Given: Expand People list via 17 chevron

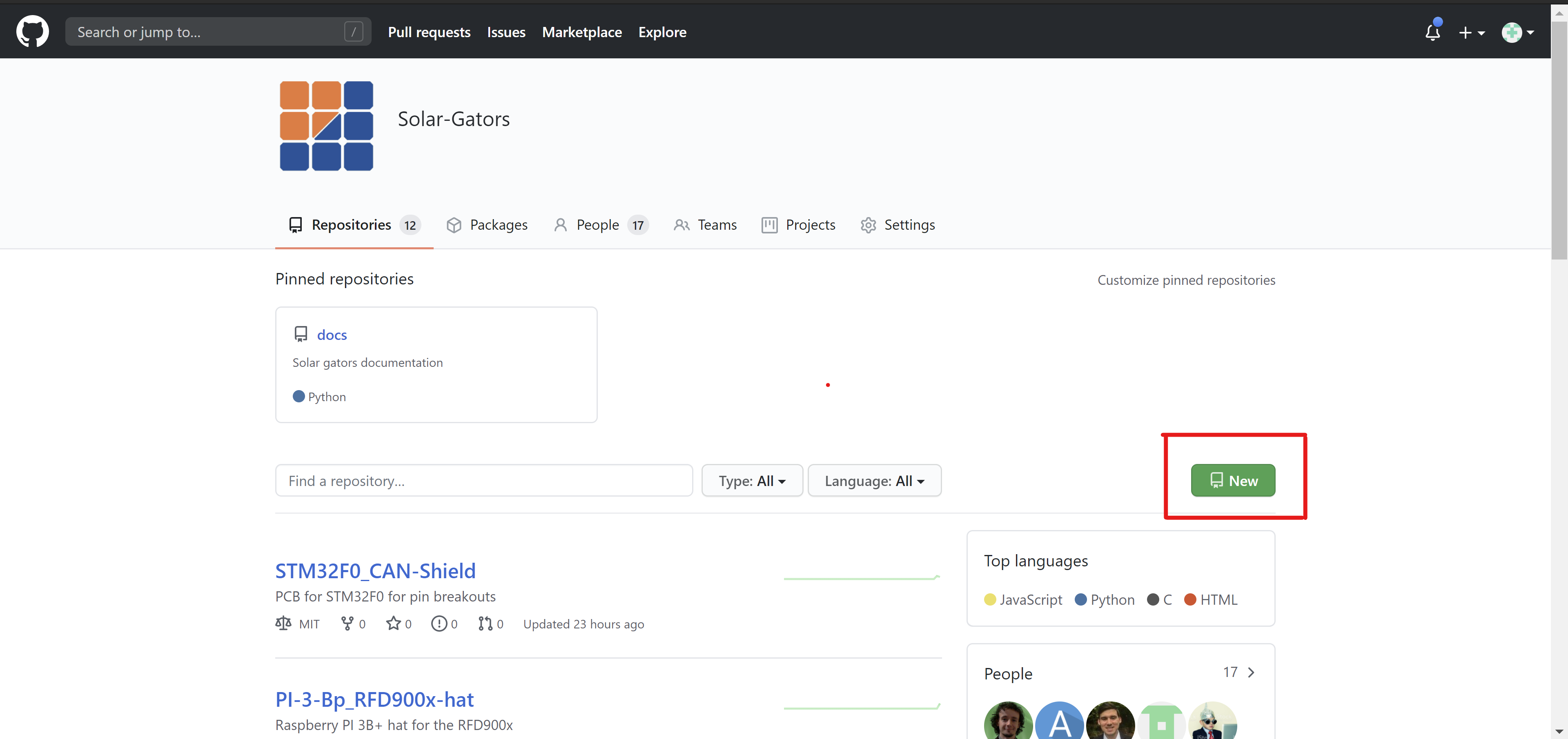Looking at the screenshot, I should (1239, 672).
